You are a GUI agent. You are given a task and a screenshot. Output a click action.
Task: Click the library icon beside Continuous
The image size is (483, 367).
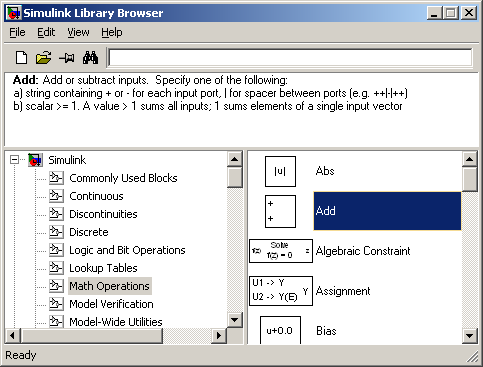click(56, 196)
